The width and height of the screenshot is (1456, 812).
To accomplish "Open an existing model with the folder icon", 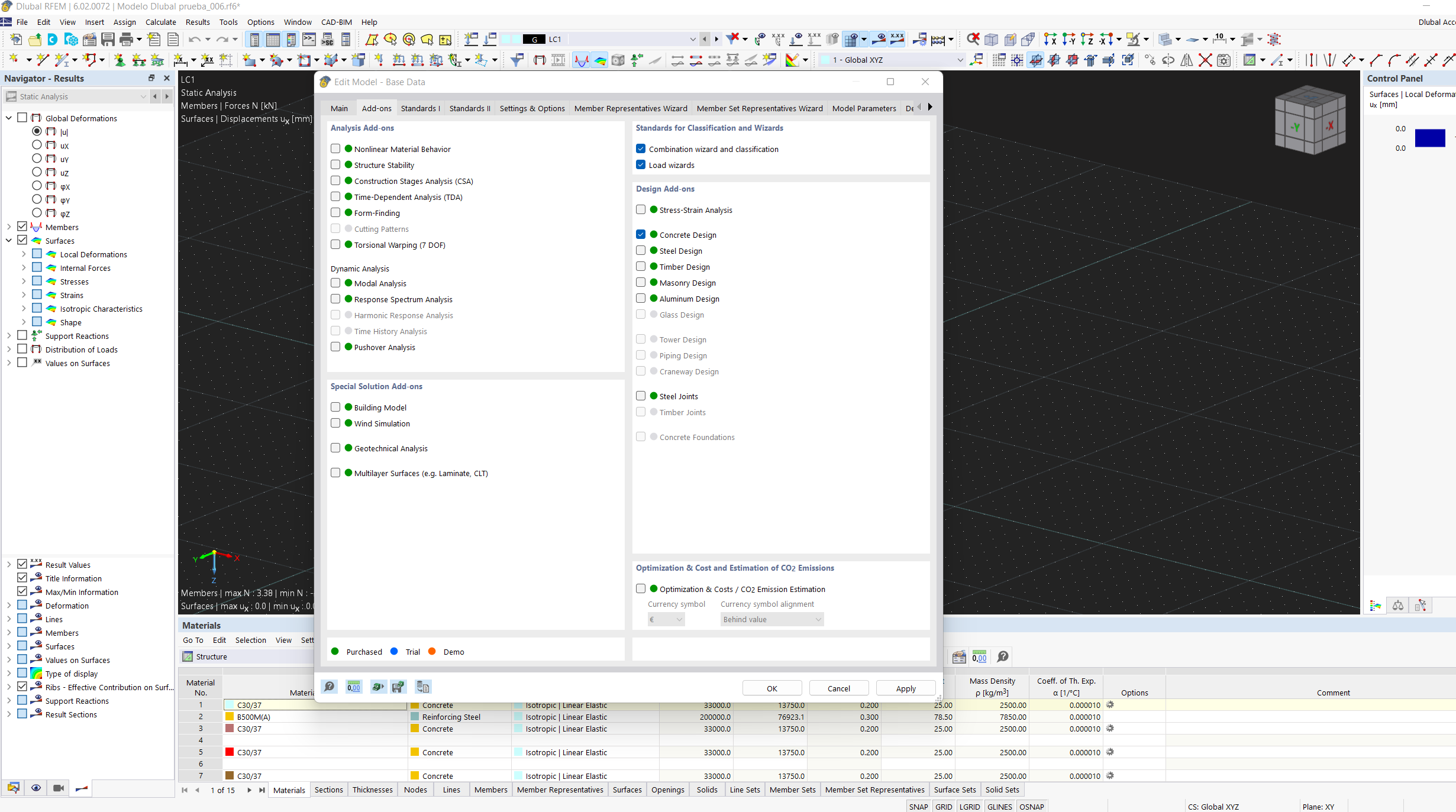I will coord(34,39).
